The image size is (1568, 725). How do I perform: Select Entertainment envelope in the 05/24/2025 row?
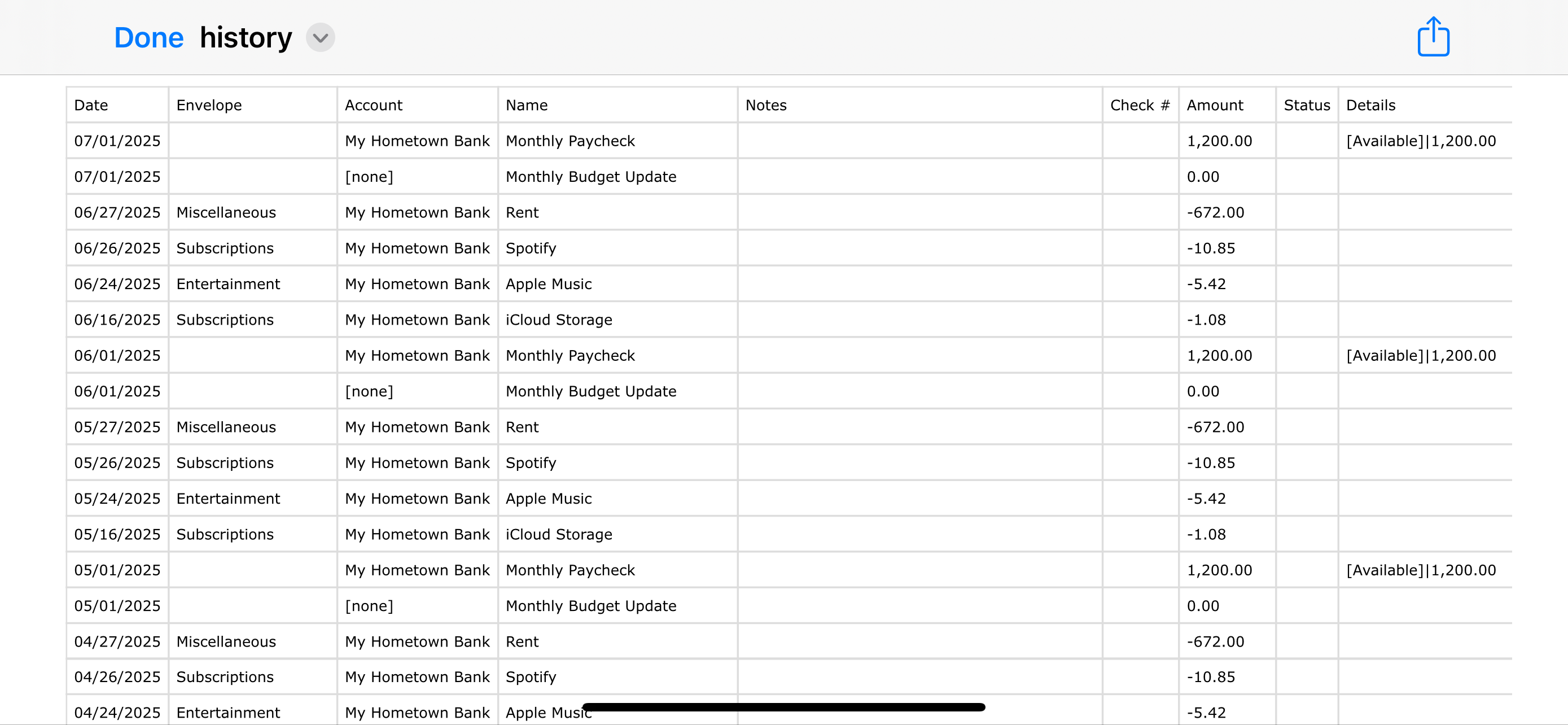228,499
